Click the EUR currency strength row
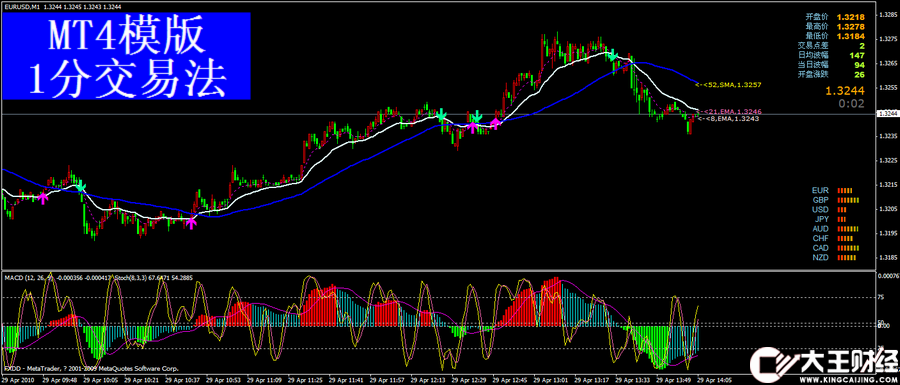900x385 pixels. point(833,190)
